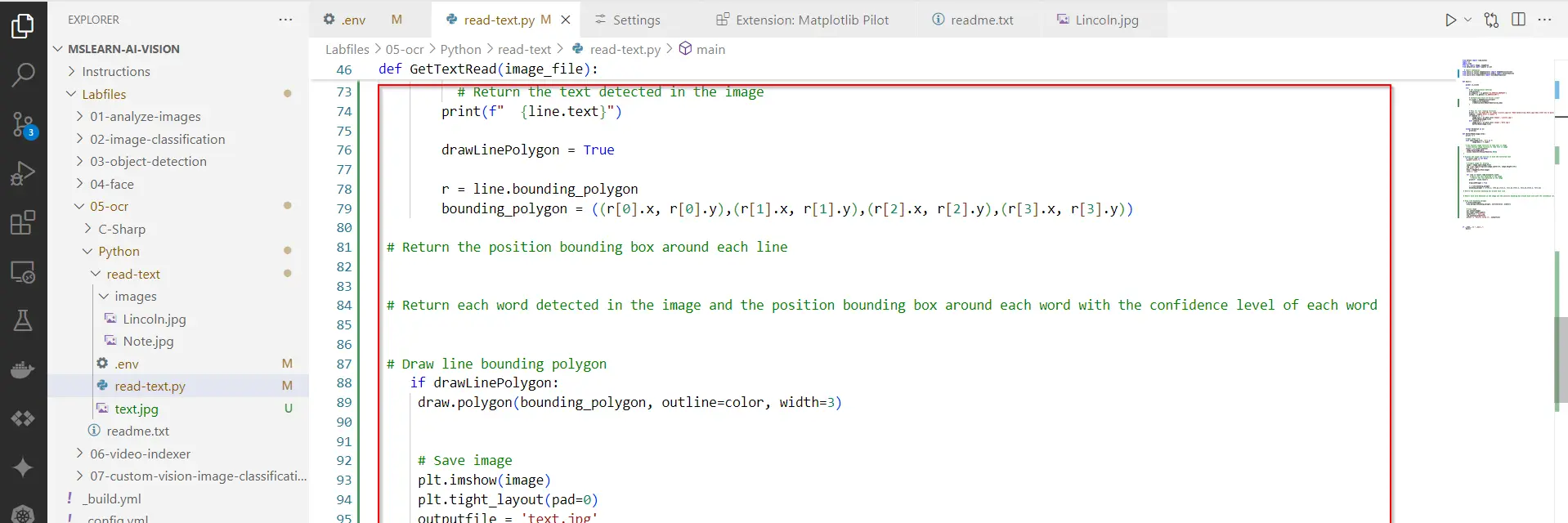Open Note.jpg in the file tree

[148, 342]
